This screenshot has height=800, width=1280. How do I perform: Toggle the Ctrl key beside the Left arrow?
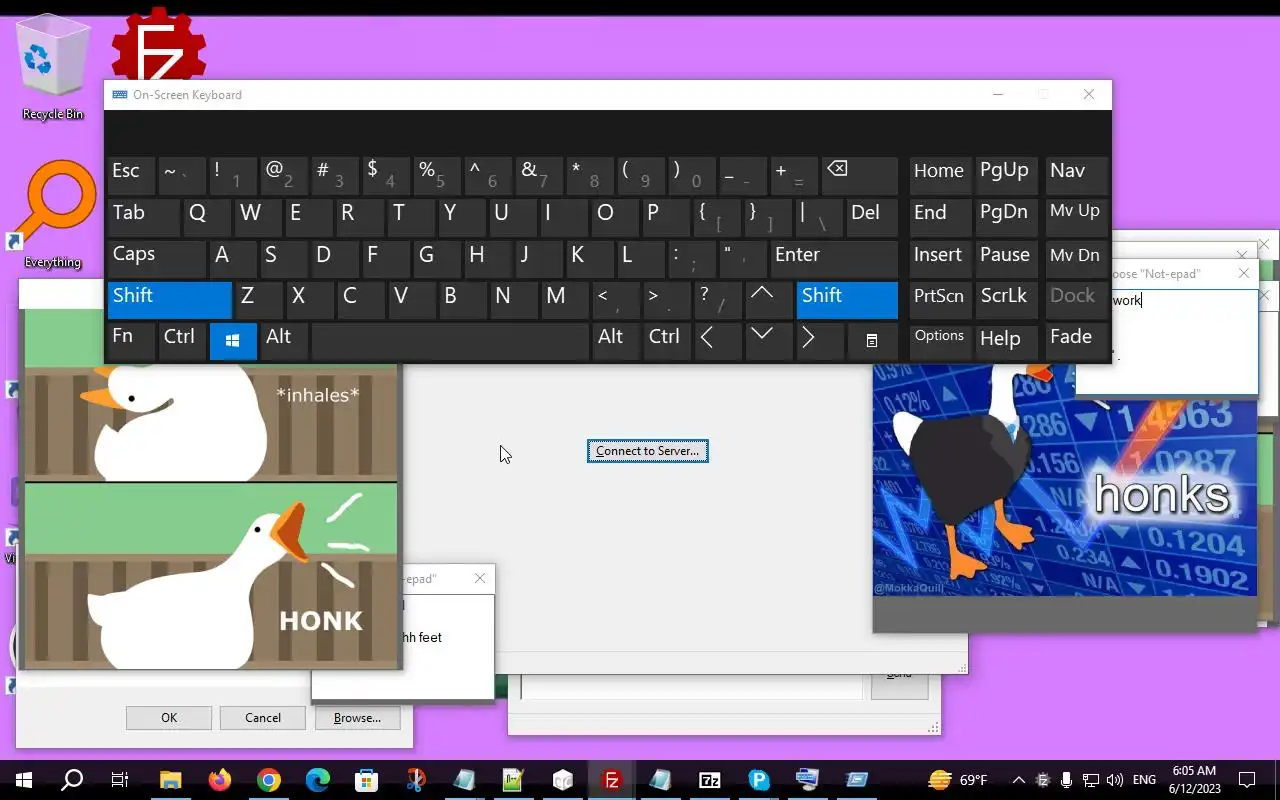coord(666,339)
